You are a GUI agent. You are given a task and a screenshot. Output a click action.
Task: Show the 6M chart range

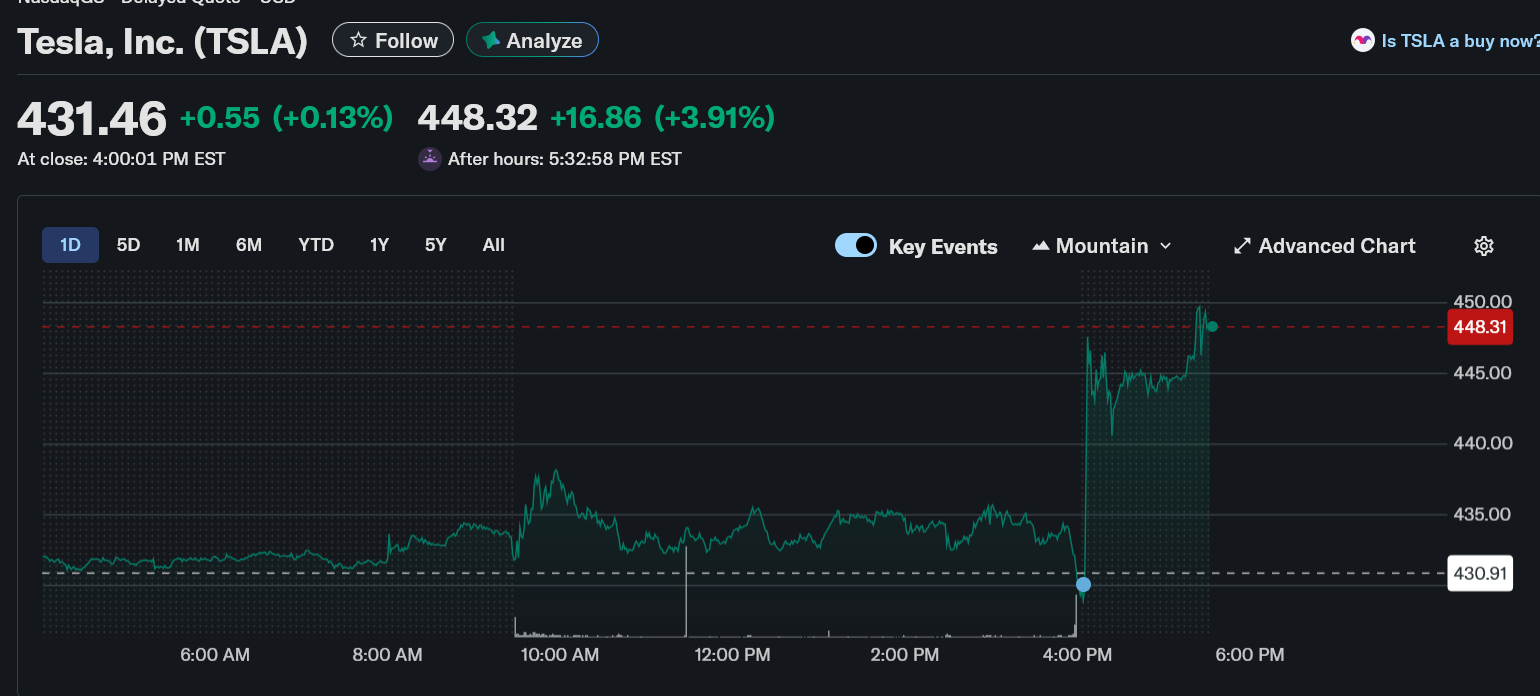click(x=248, y=245)
